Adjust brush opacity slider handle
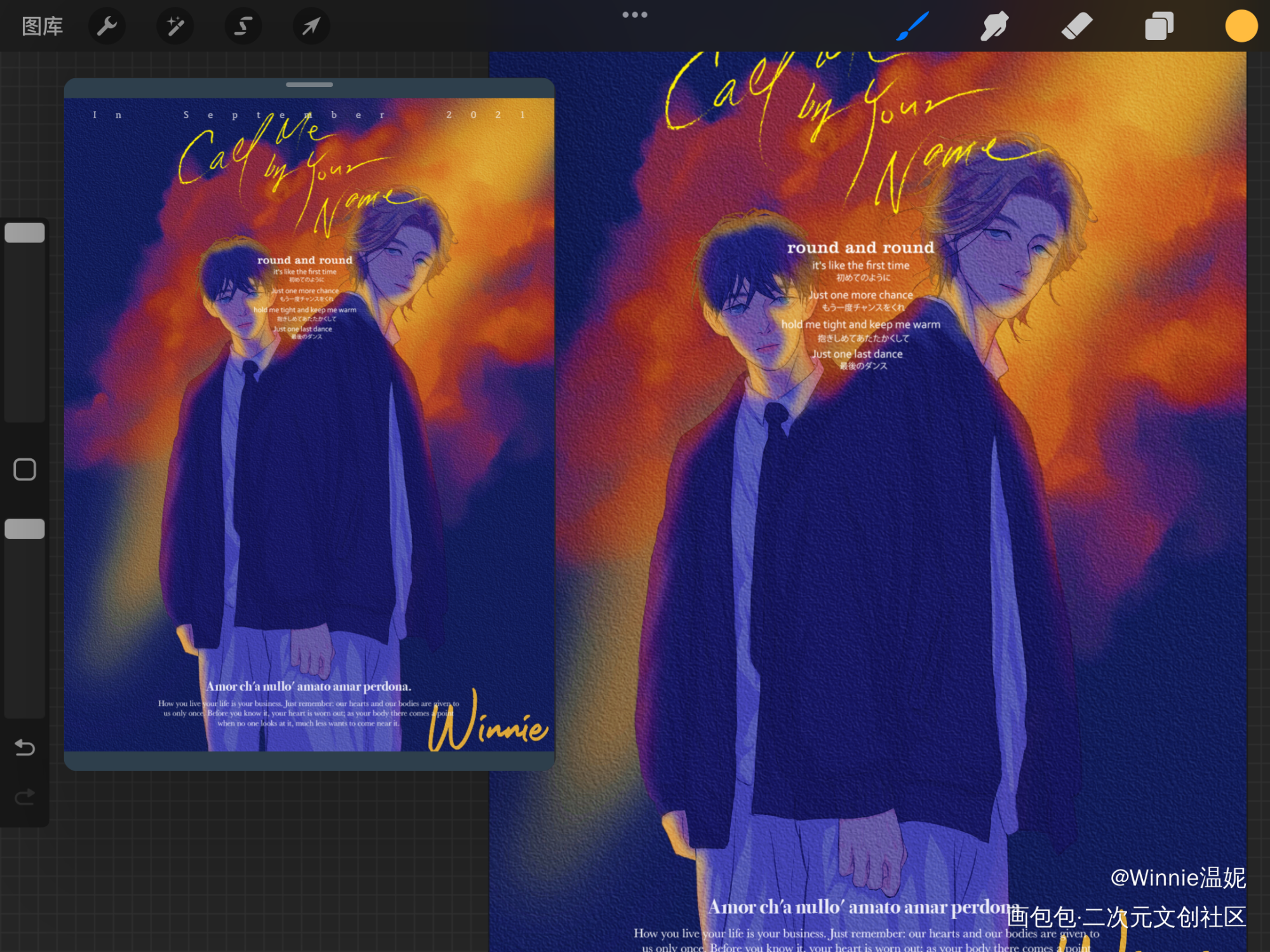The height and width of the screenshot is (952, 1270). pos(25,529)
